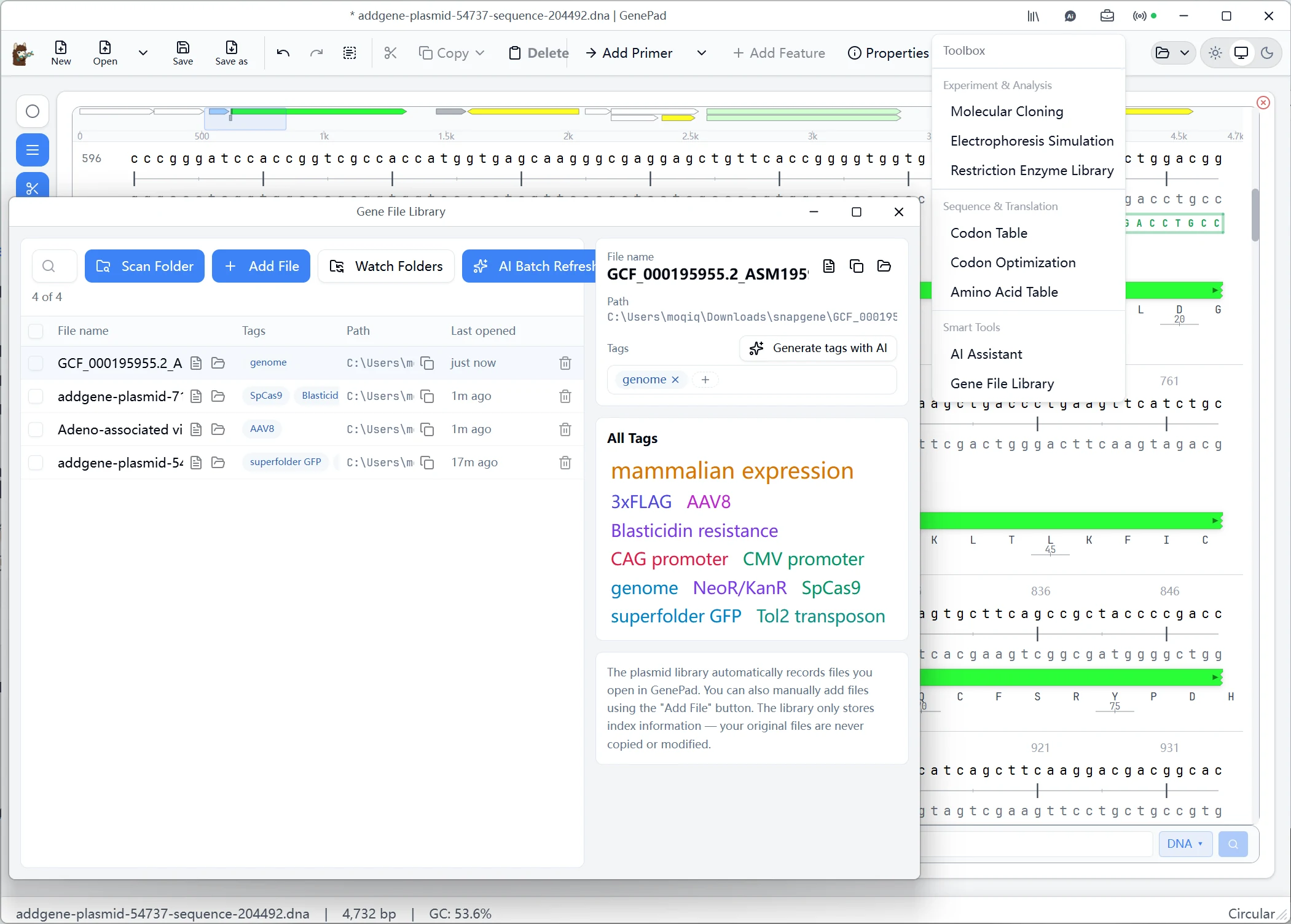1291x924 pixels.
Task: Open a file using the Open icon
Action: coord(105,53)
